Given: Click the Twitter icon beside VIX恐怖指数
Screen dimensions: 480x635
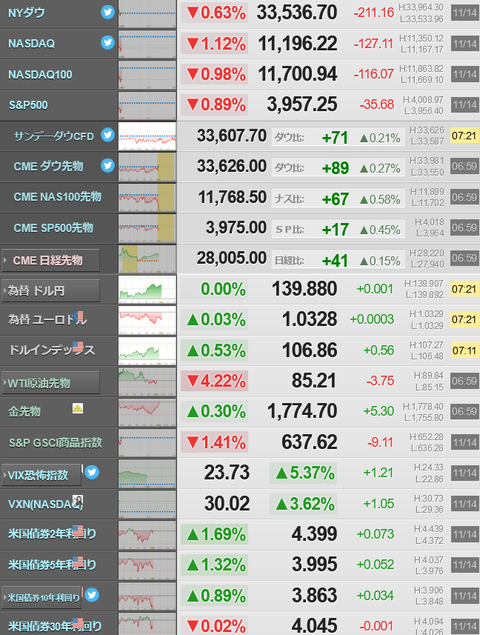Looking at the screenshot, I should tap(92, 472).
